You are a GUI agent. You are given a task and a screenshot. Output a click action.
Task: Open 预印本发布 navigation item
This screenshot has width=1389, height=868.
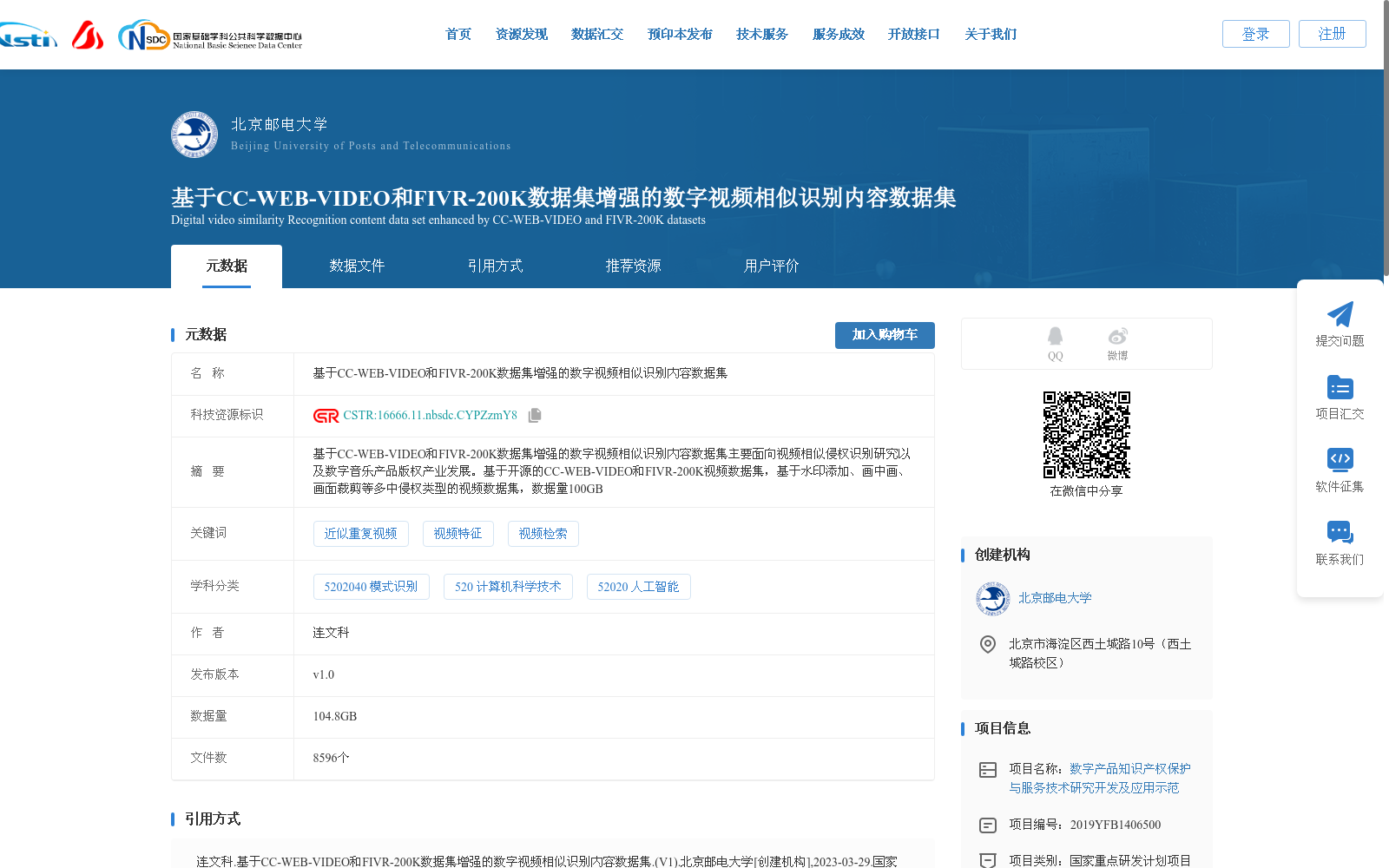coord(680,35)
